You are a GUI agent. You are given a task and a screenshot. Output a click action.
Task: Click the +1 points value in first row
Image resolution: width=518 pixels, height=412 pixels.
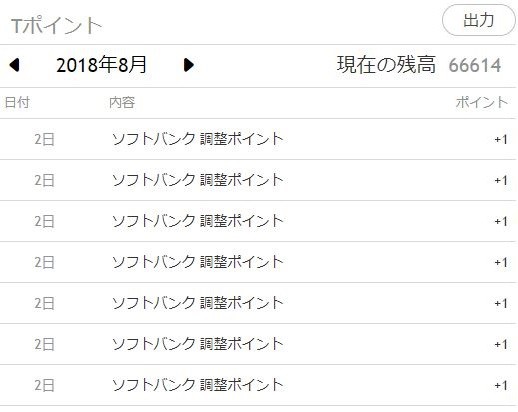[x=501, y=139]
